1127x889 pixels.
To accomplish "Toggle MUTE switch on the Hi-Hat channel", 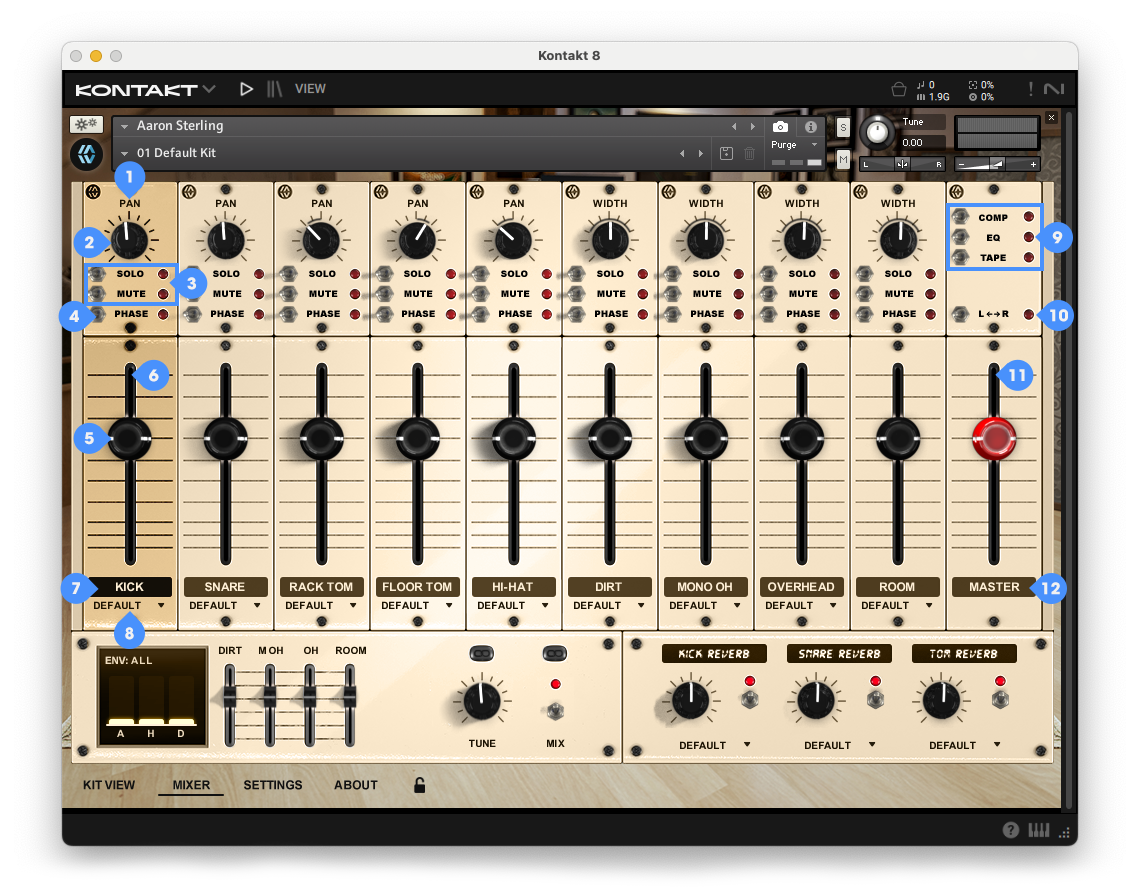I will pyautogui.click(x=480, y=294).
